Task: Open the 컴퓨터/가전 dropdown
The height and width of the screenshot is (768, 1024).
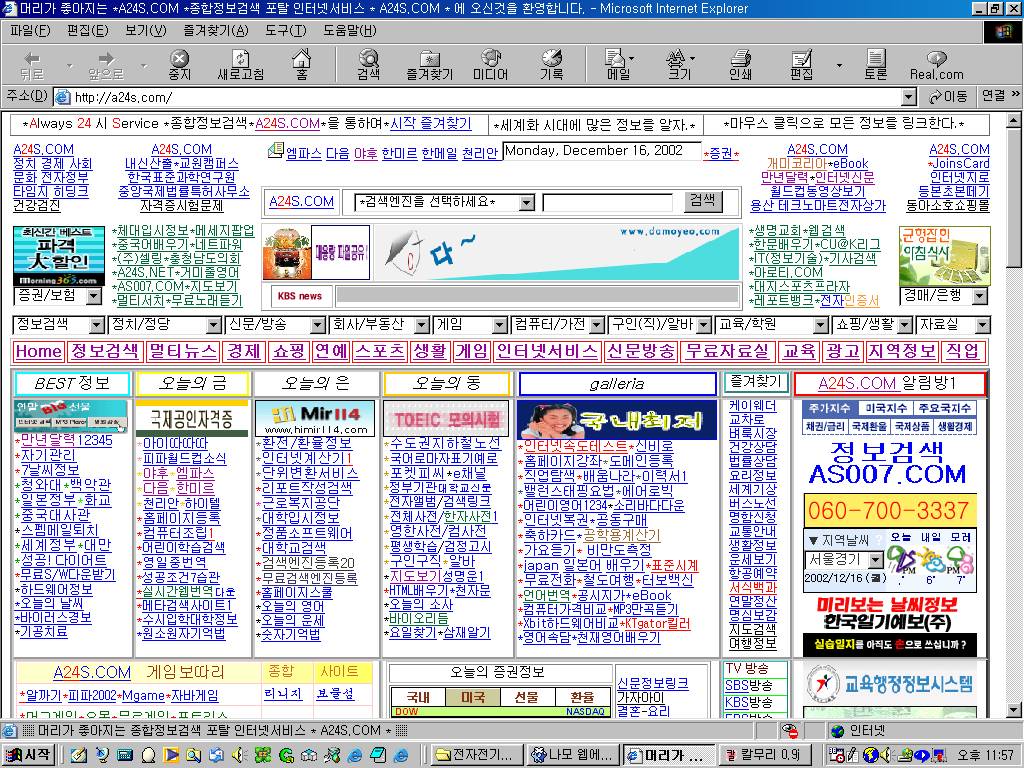Action: (558, 325)
